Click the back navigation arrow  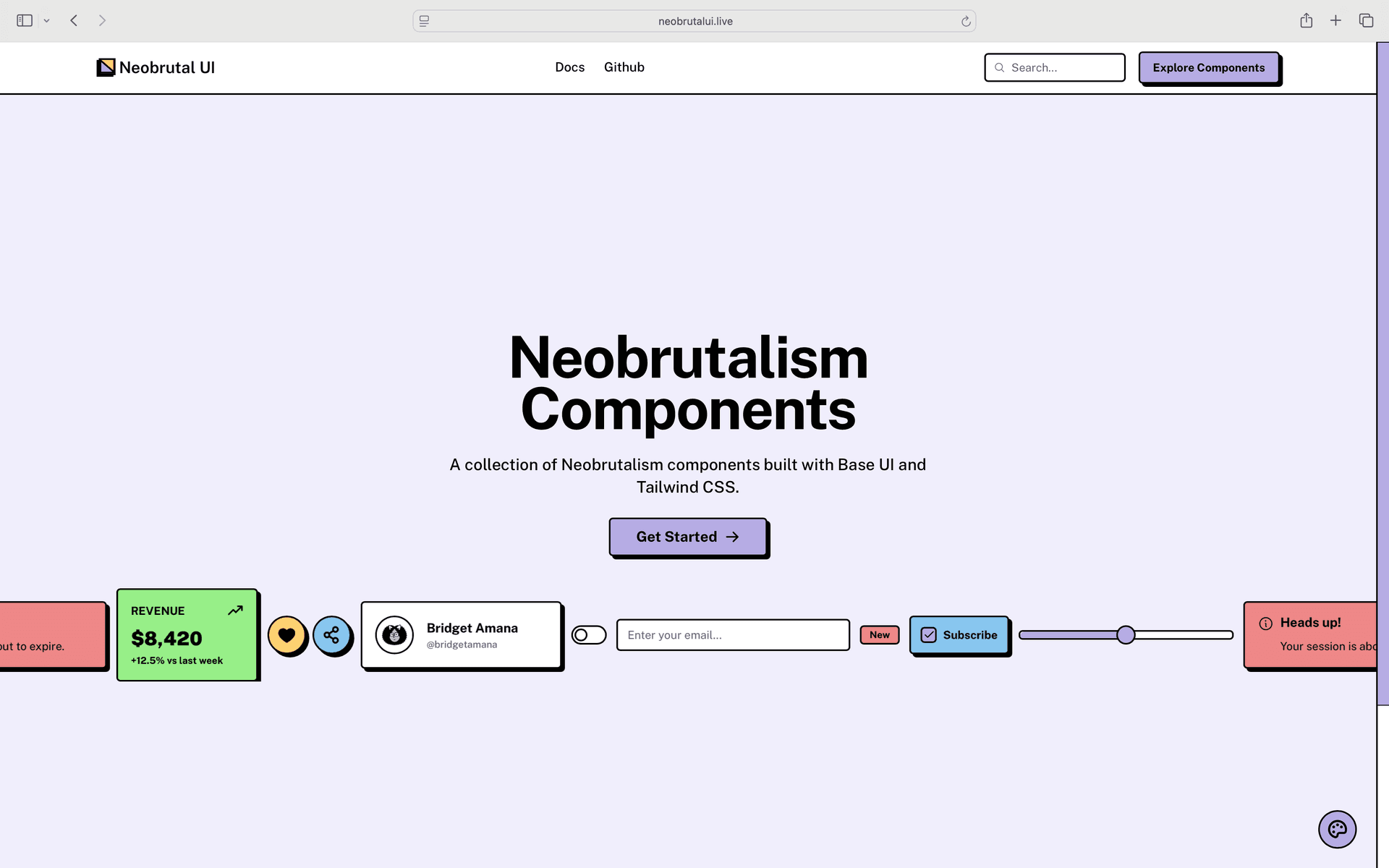pos(74,20)
